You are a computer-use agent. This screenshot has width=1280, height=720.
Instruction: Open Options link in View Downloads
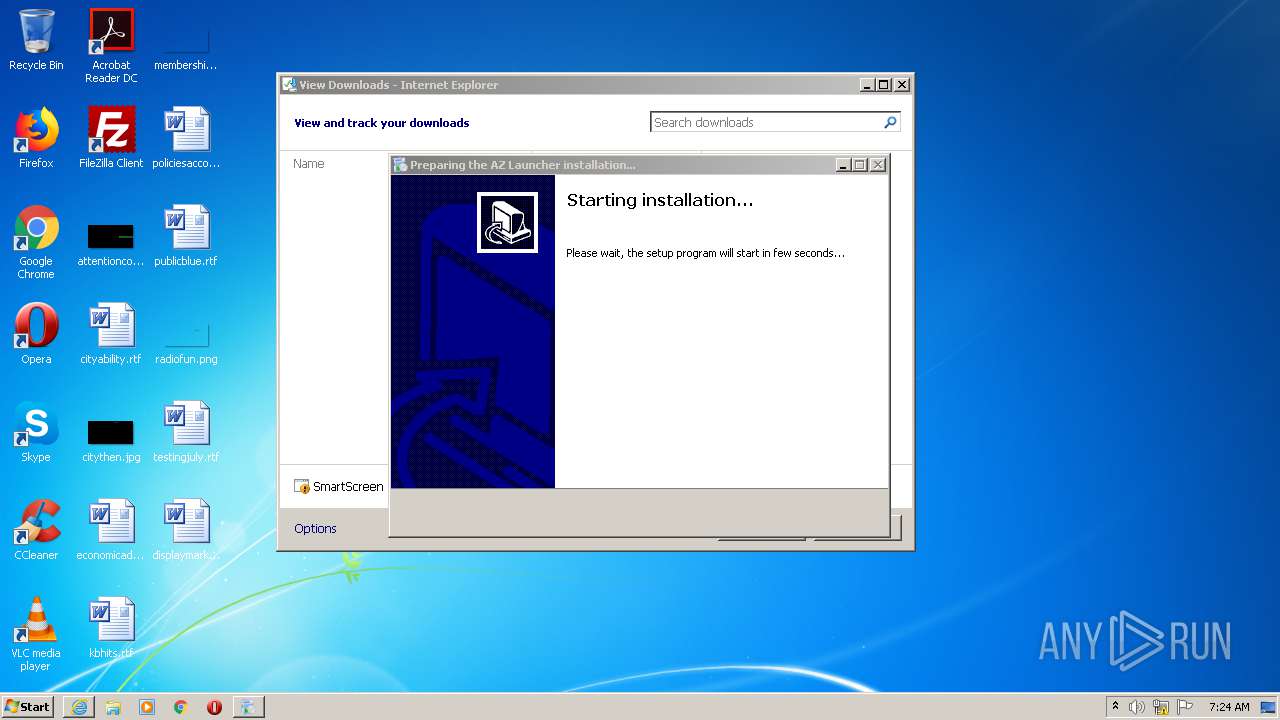point(315,528)
